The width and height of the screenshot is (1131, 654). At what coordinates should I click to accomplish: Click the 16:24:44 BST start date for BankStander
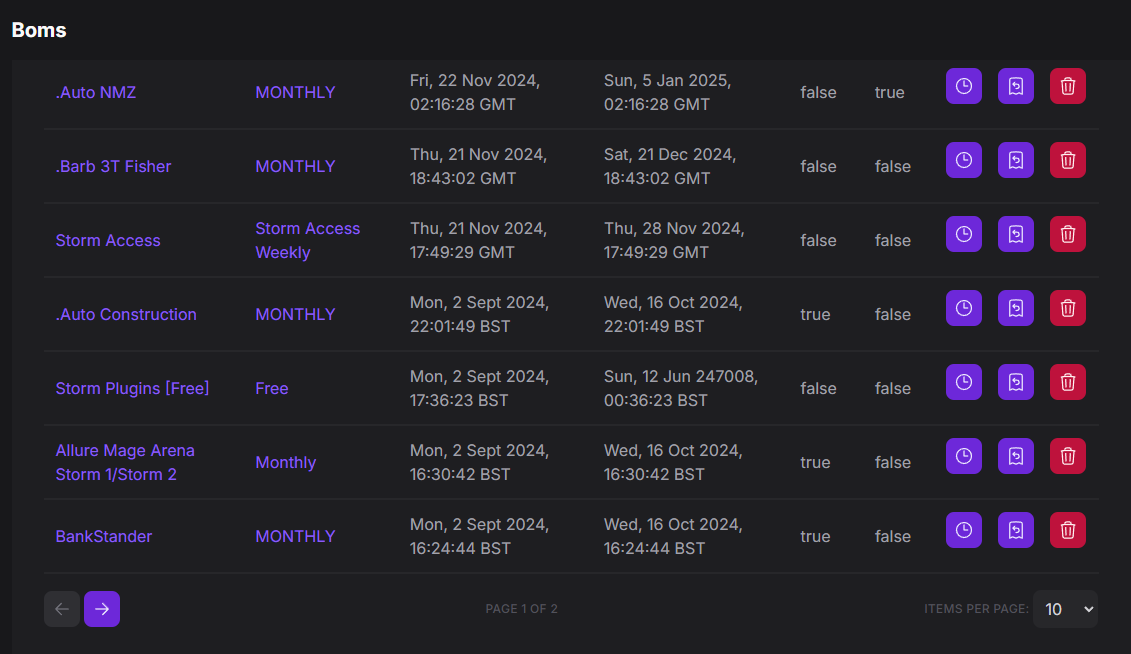[480, 536]
